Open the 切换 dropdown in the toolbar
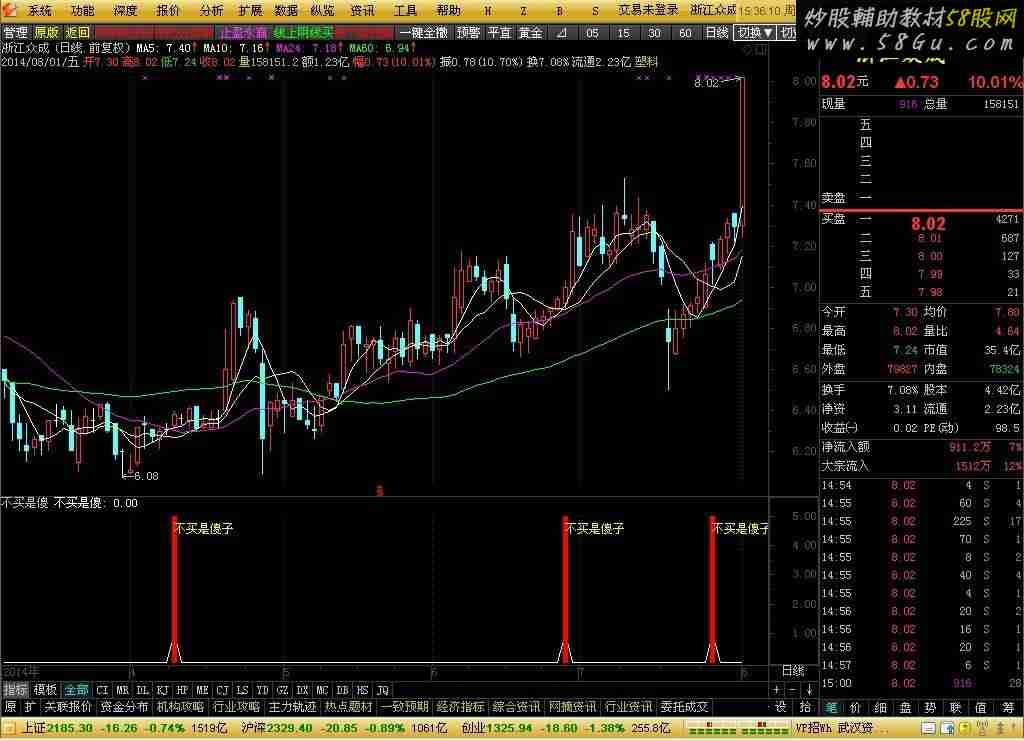1024x741 pixels. click(754, 33)
